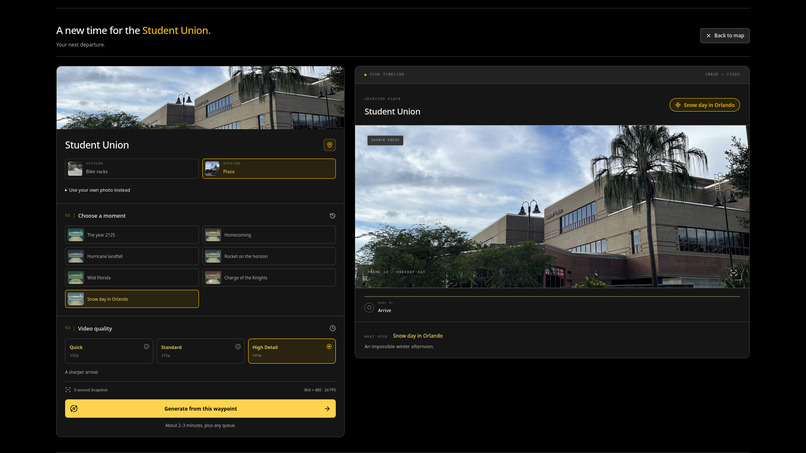
Task: Pick The year 2125 moment
Action: click(x=132, y=235)
